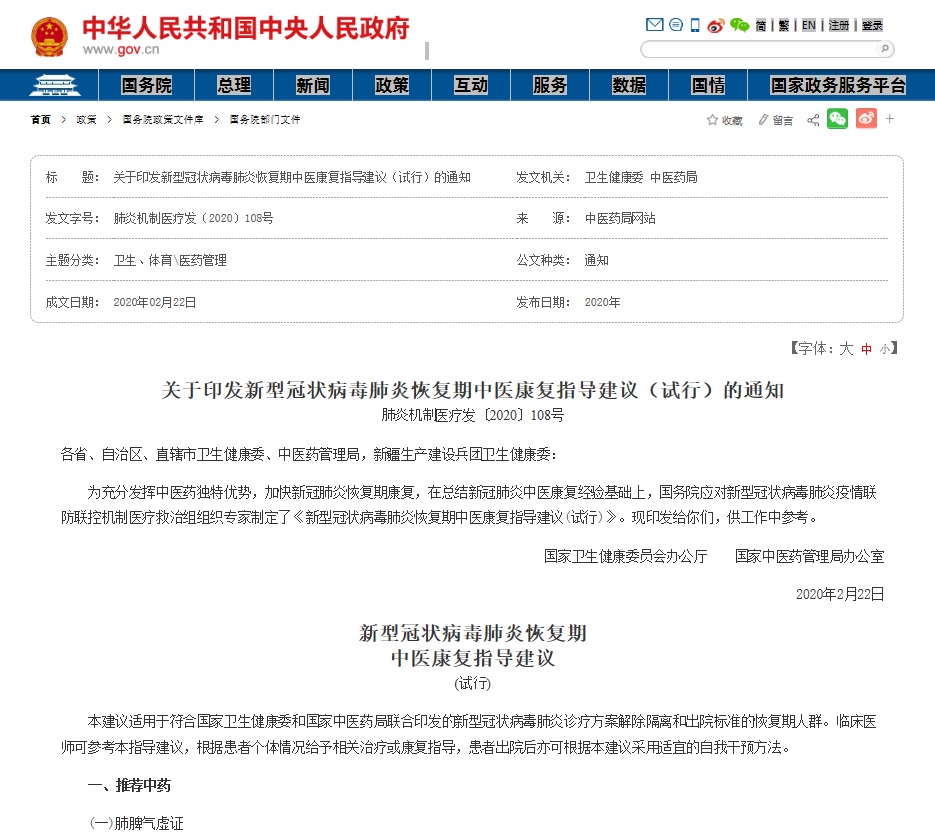Set font size to 小
This screenshot has height=838, width=935.
(884, 349)
